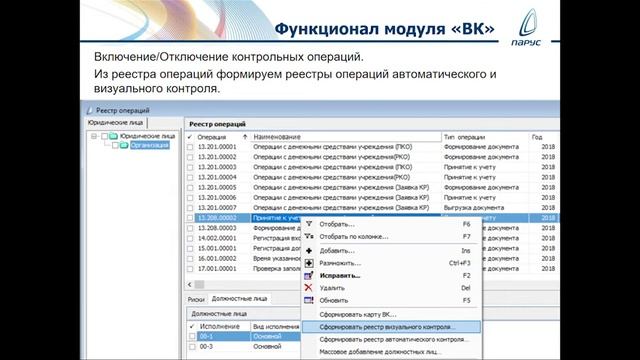Sort by the Год column header
The width and height of the screenshot is (640, 360).
pos(544,137)
